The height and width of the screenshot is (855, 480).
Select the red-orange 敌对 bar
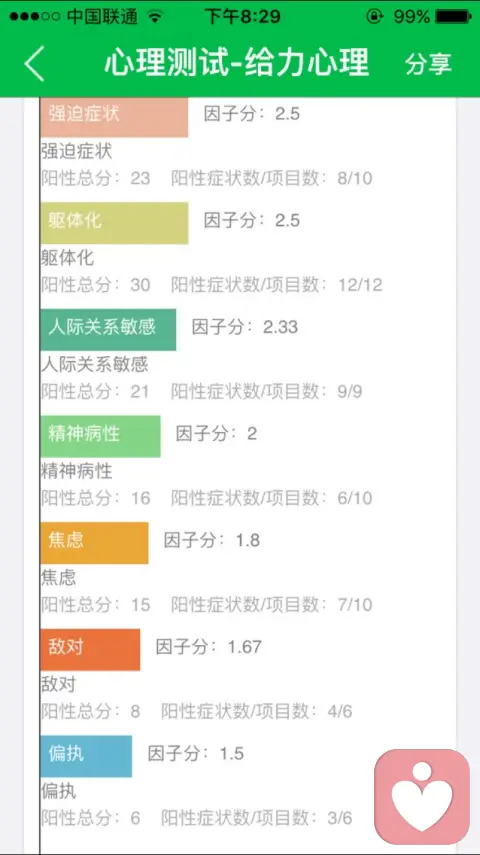pos(90,649)
